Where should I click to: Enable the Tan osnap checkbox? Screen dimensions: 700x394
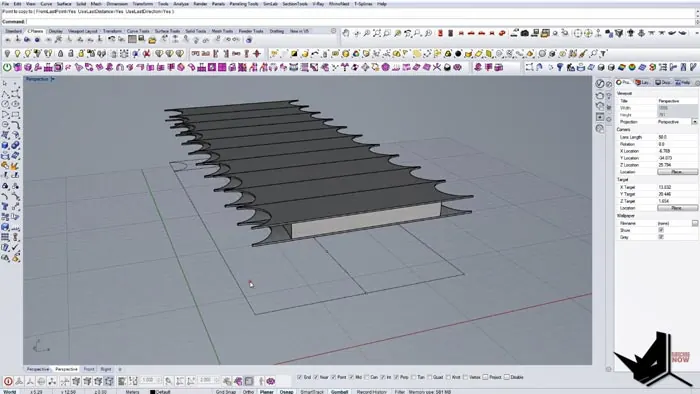tap(413, 377)
